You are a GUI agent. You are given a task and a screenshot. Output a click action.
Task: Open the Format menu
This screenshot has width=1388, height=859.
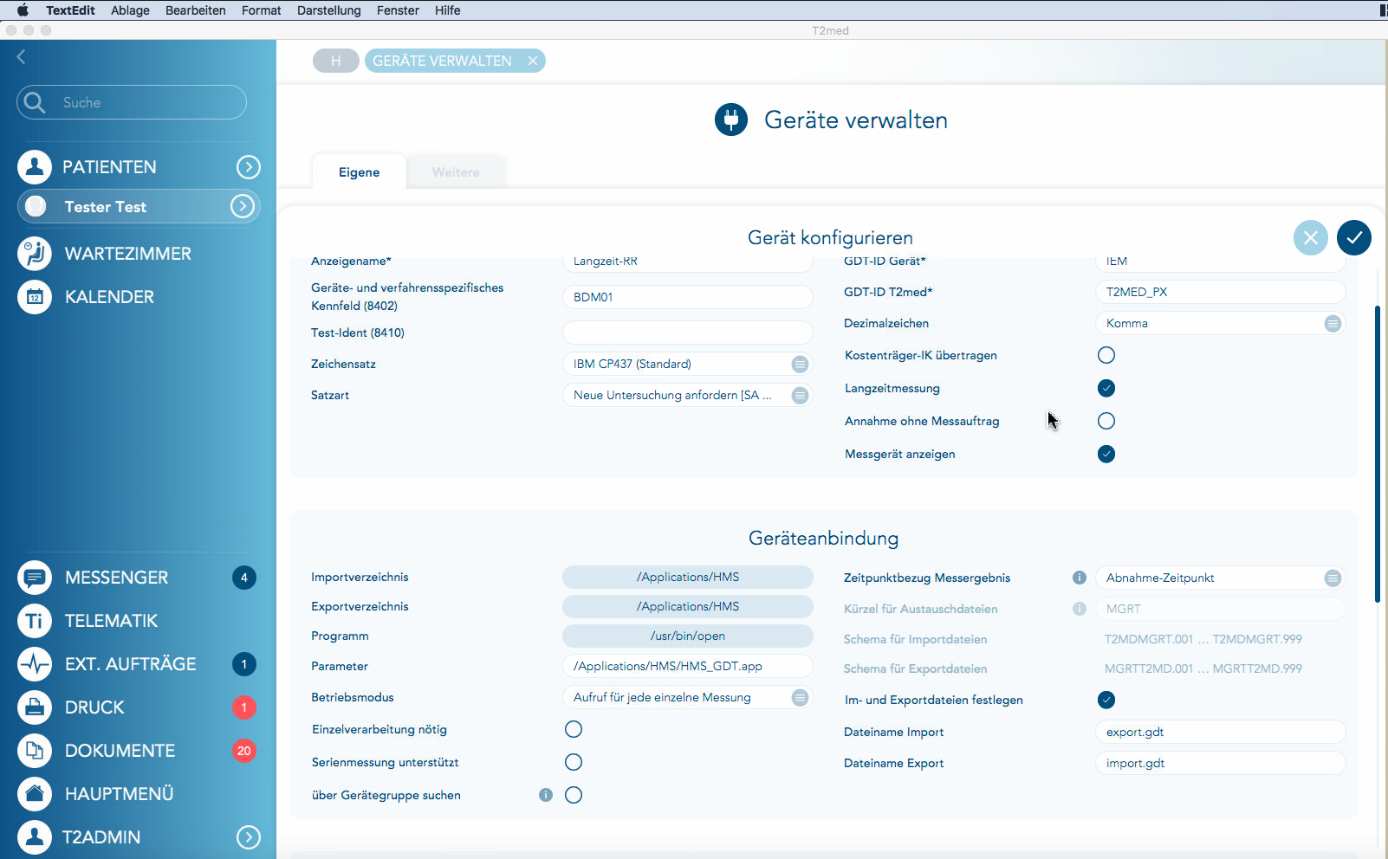(262, 10)
